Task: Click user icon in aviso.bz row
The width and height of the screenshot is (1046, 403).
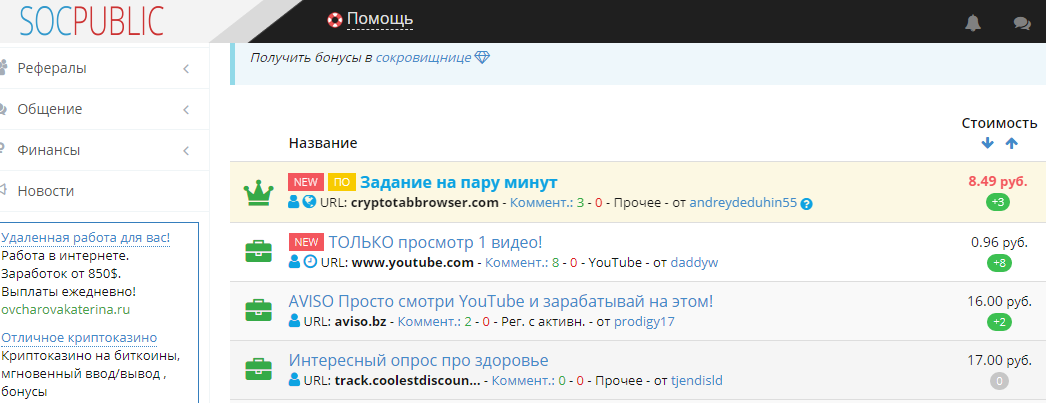Action: coord(294,321)
